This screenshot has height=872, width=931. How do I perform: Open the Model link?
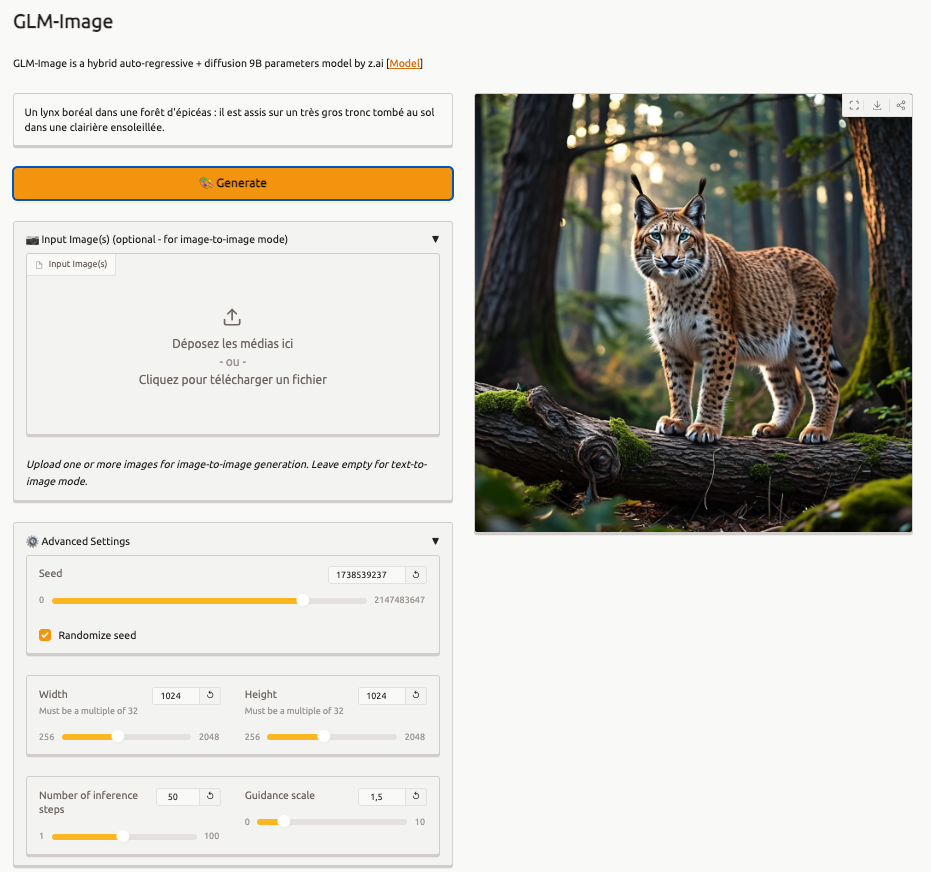click(x=405, y=63)
